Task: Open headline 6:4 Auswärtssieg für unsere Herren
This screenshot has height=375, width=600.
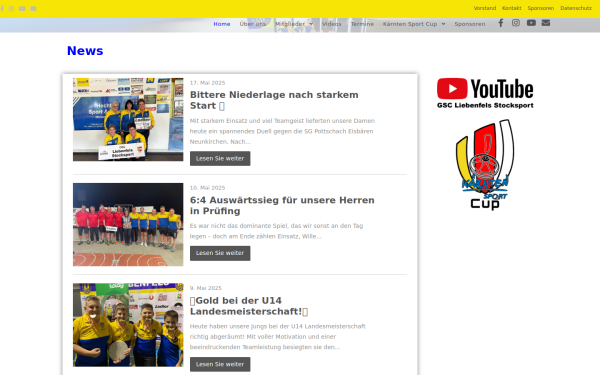Action: click(x=282, y=205)
